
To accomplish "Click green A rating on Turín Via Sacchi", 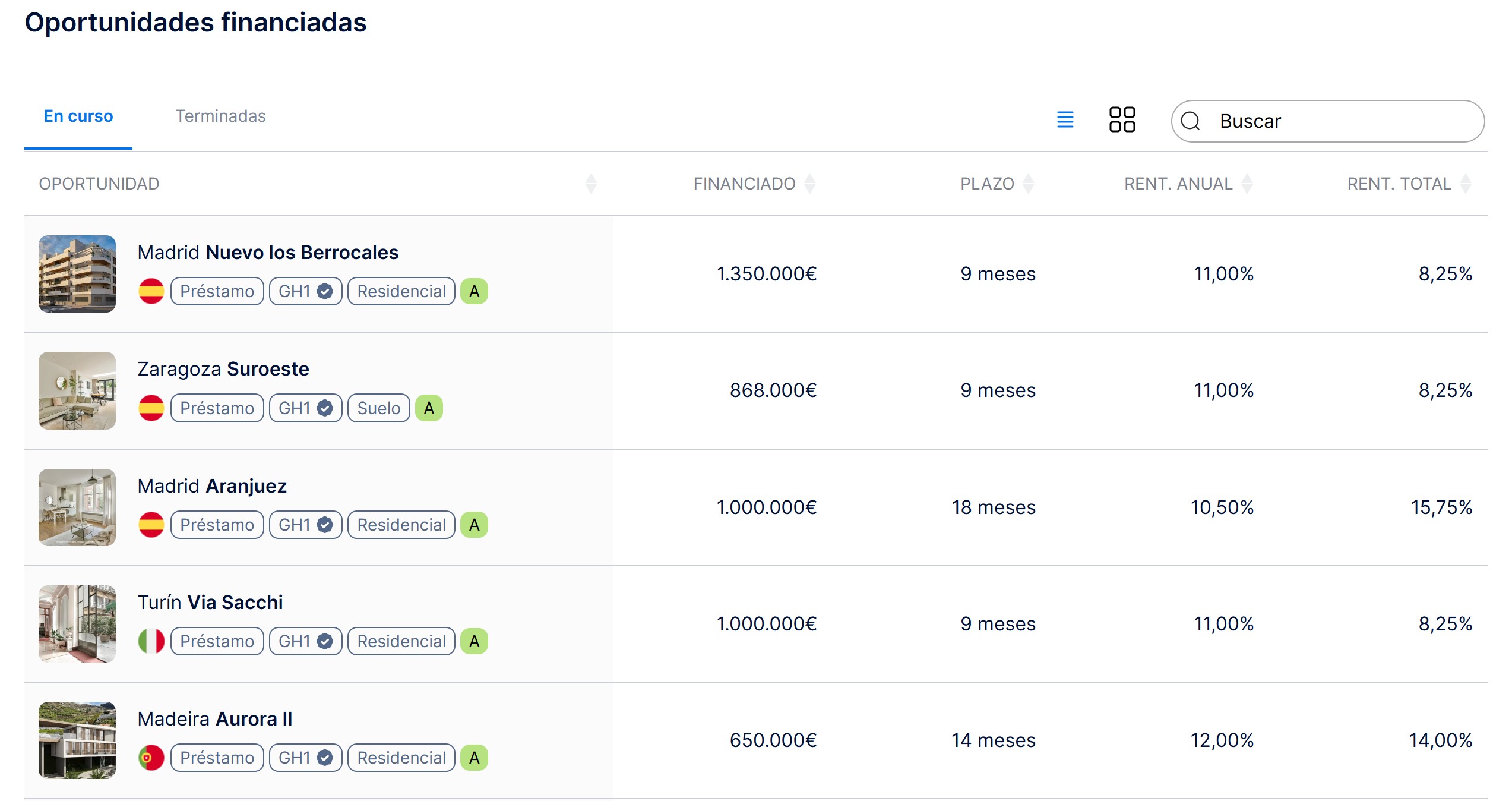I will 475,641.
